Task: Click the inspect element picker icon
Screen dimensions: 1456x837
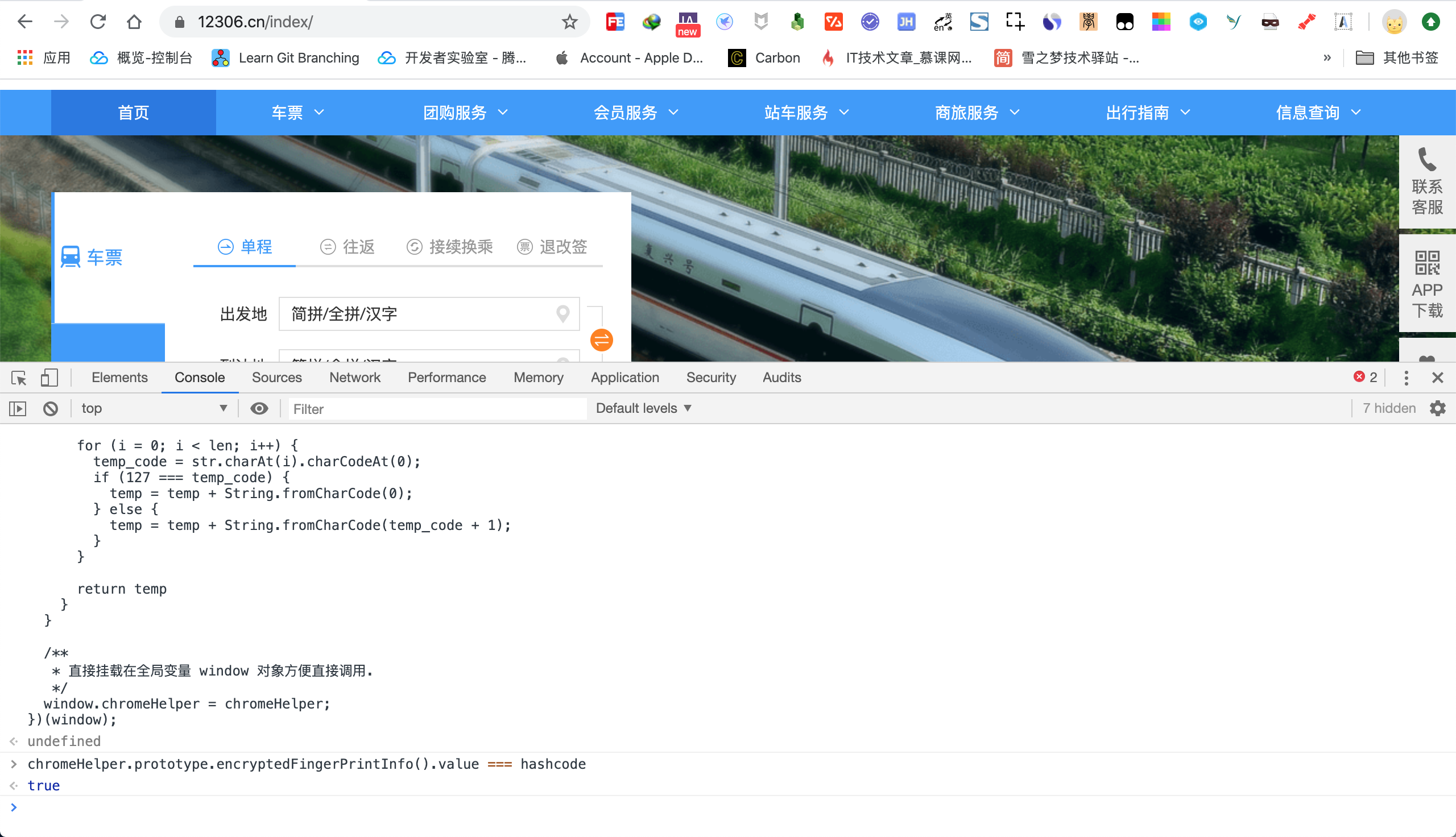Action: click(18, 378)
